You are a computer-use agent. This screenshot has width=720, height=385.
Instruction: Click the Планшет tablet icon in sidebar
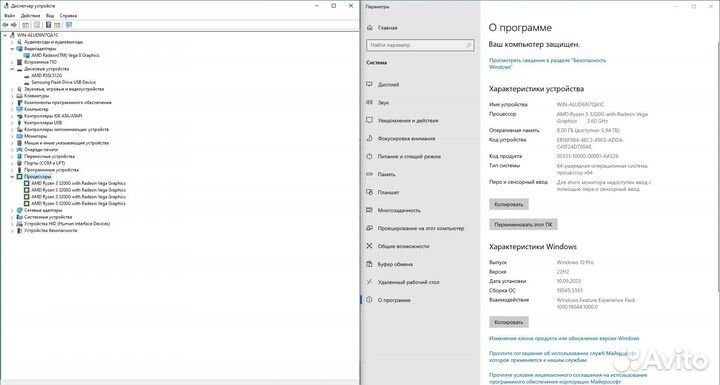tap(369, 192)
